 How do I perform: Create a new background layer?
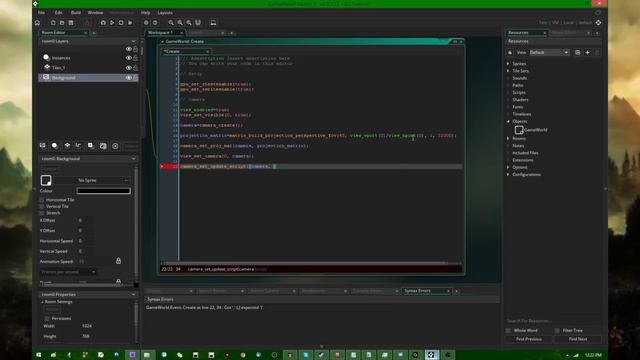(42, 146)
